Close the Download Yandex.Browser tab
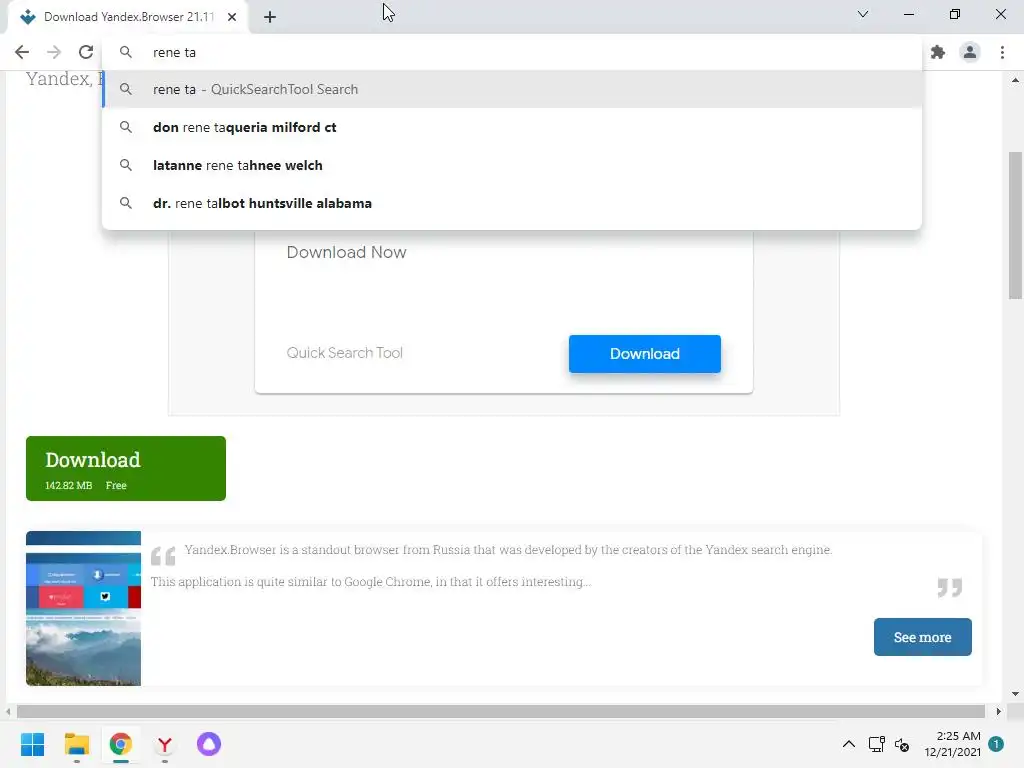1024x768 pixels. (x=232, y=17)
